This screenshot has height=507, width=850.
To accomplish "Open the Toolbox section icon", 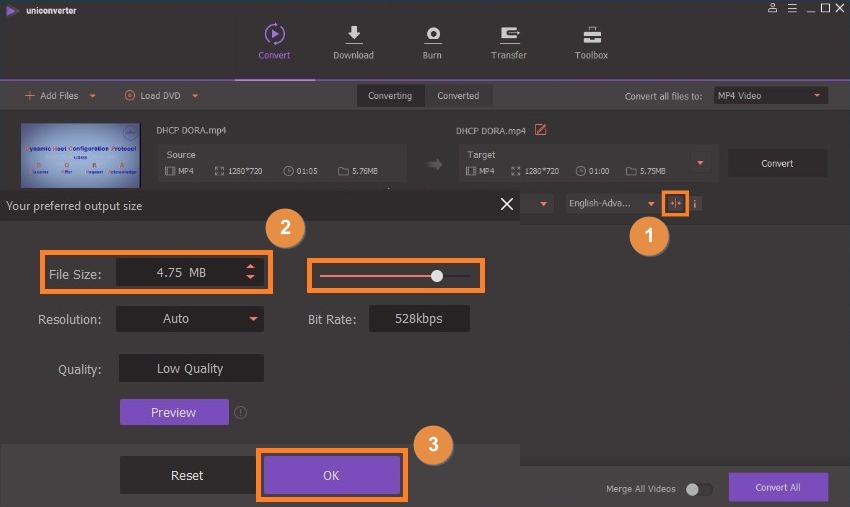I will click(x=591, y=34).
